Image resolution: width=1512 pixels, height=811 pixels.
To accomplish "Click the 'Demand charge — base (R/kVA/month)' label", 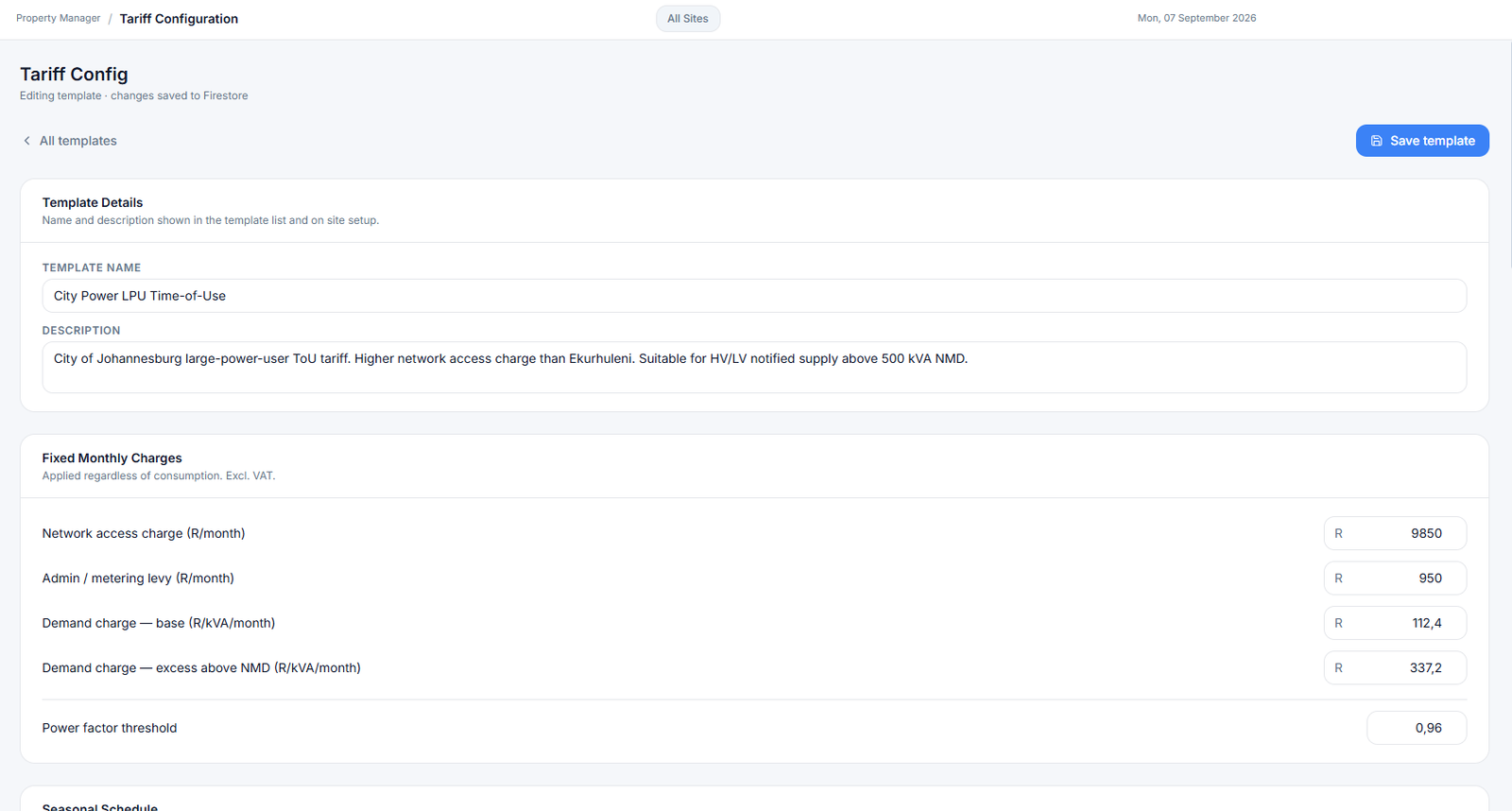I will [159, 623].
